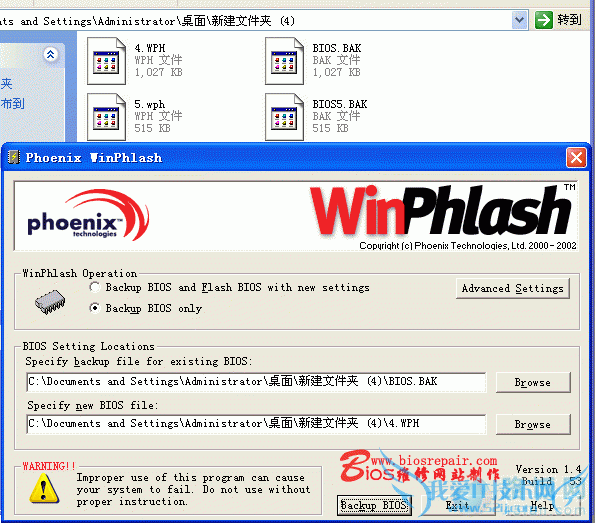The image size is (595, 523).
Task: Select the BIOS5.BAK file icon
Action: 284,117
